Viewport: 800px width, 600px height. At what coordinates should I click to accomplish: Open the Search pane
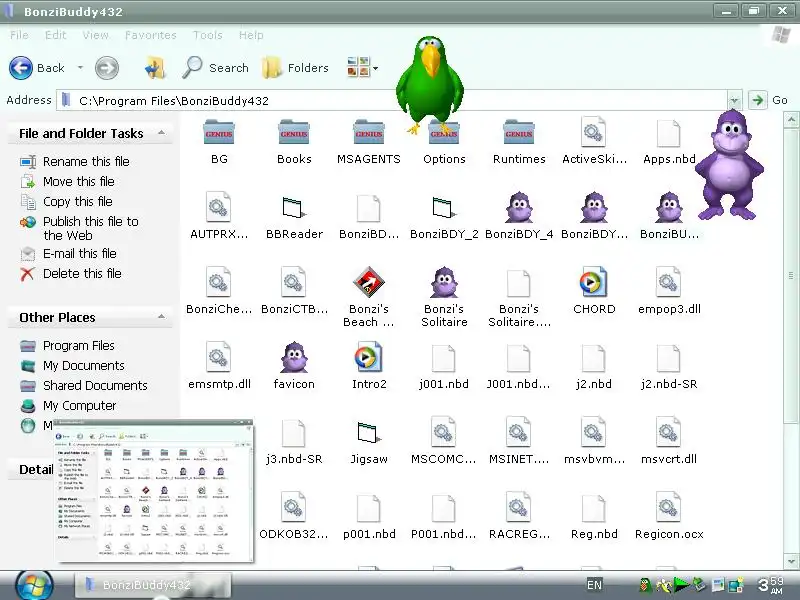(x=215, y=68)
